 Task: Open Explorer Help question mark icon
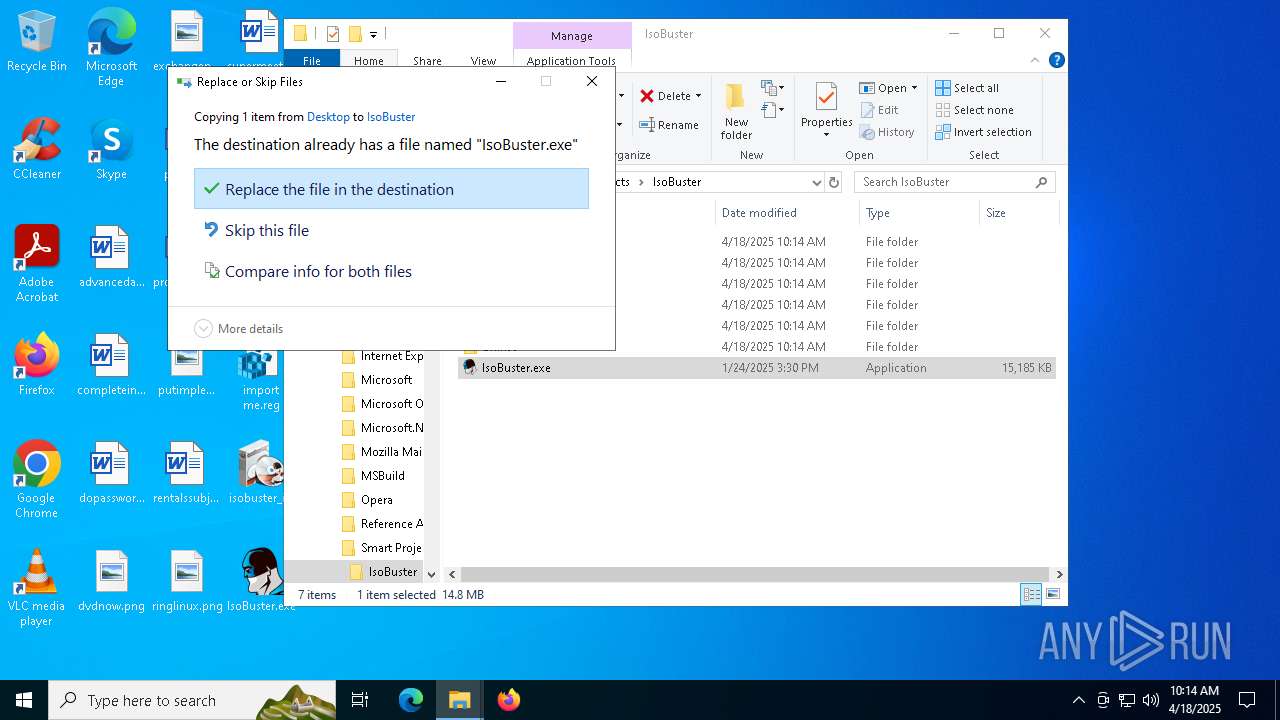tap(1057, 60)
